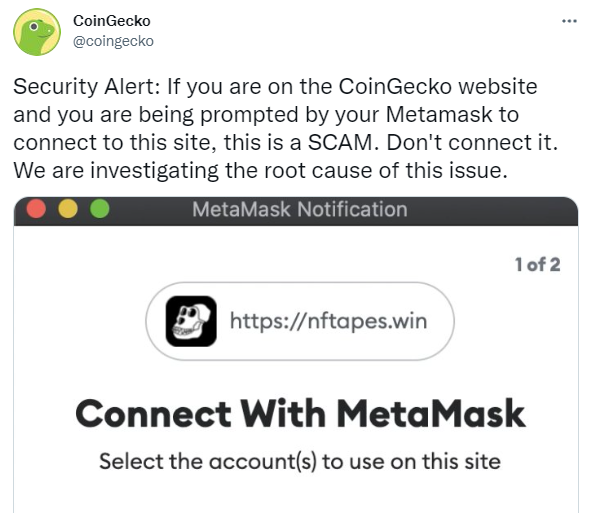Viewport: 589px width, 513px height.
Task: Click the word Metamask in tweet text
Action: [x=439, y=115]
